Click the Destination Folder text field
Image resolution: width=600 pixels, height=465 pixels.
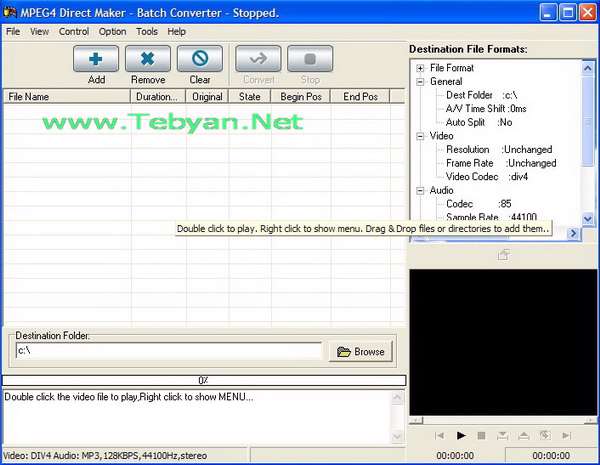pyautogui.click(x=169, y=351)
